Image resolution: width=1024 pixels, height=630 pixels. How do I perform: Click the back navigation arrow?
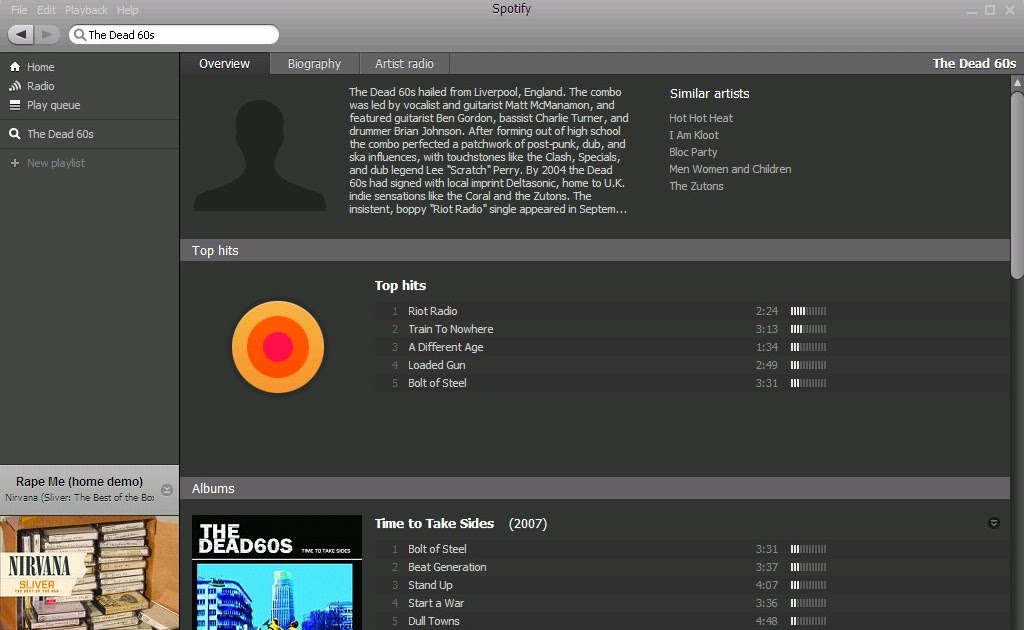click(21, 34)
